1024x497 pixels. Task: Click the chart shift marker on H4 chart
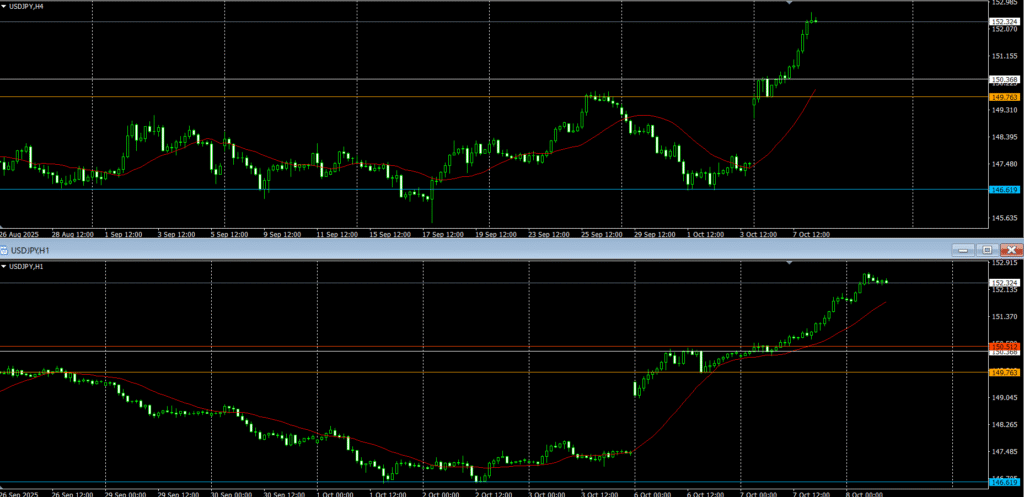pos(789,4)
